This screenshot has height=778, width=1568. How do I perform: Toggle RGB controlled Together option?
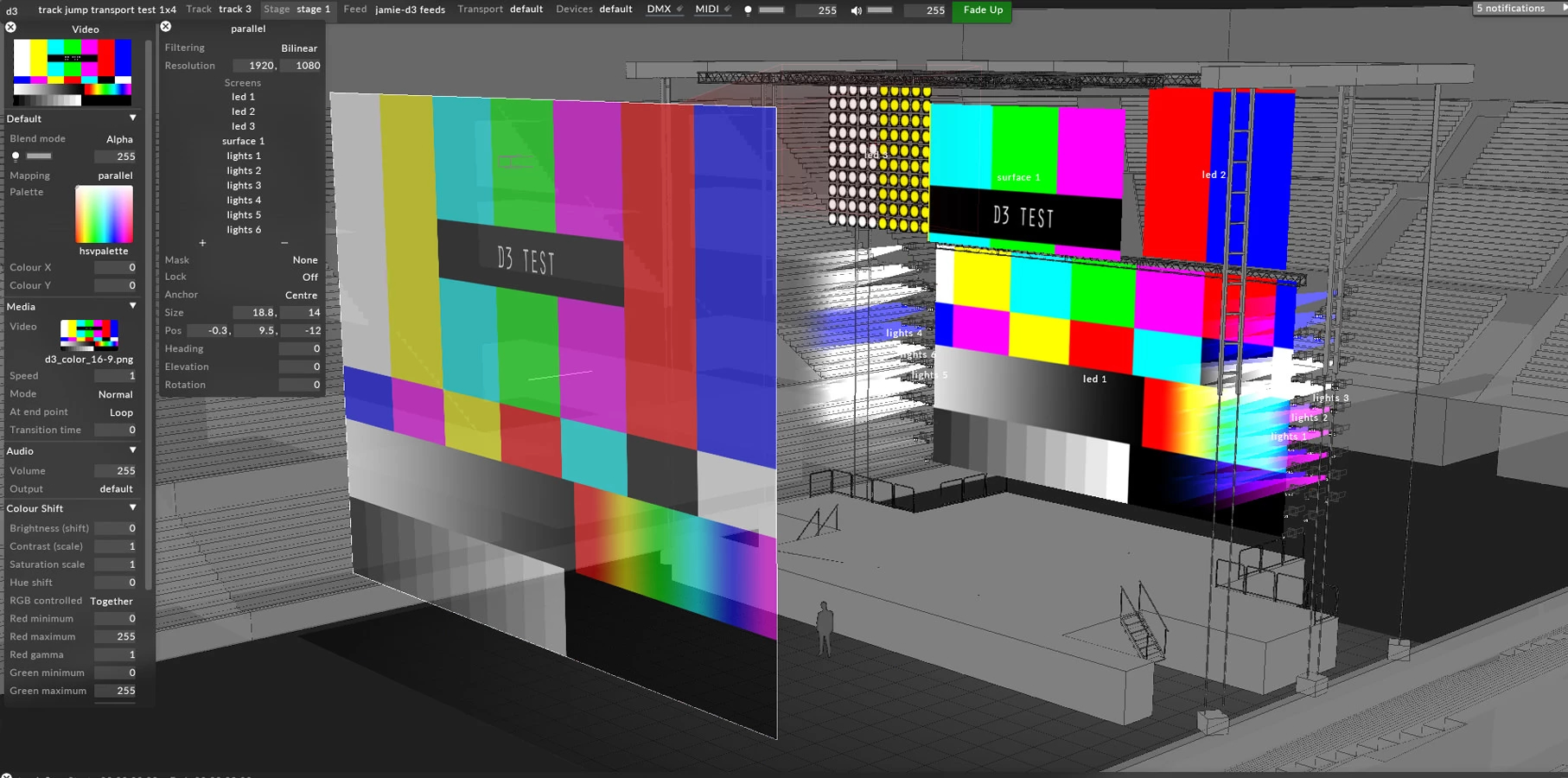click(x=112, y=602)
